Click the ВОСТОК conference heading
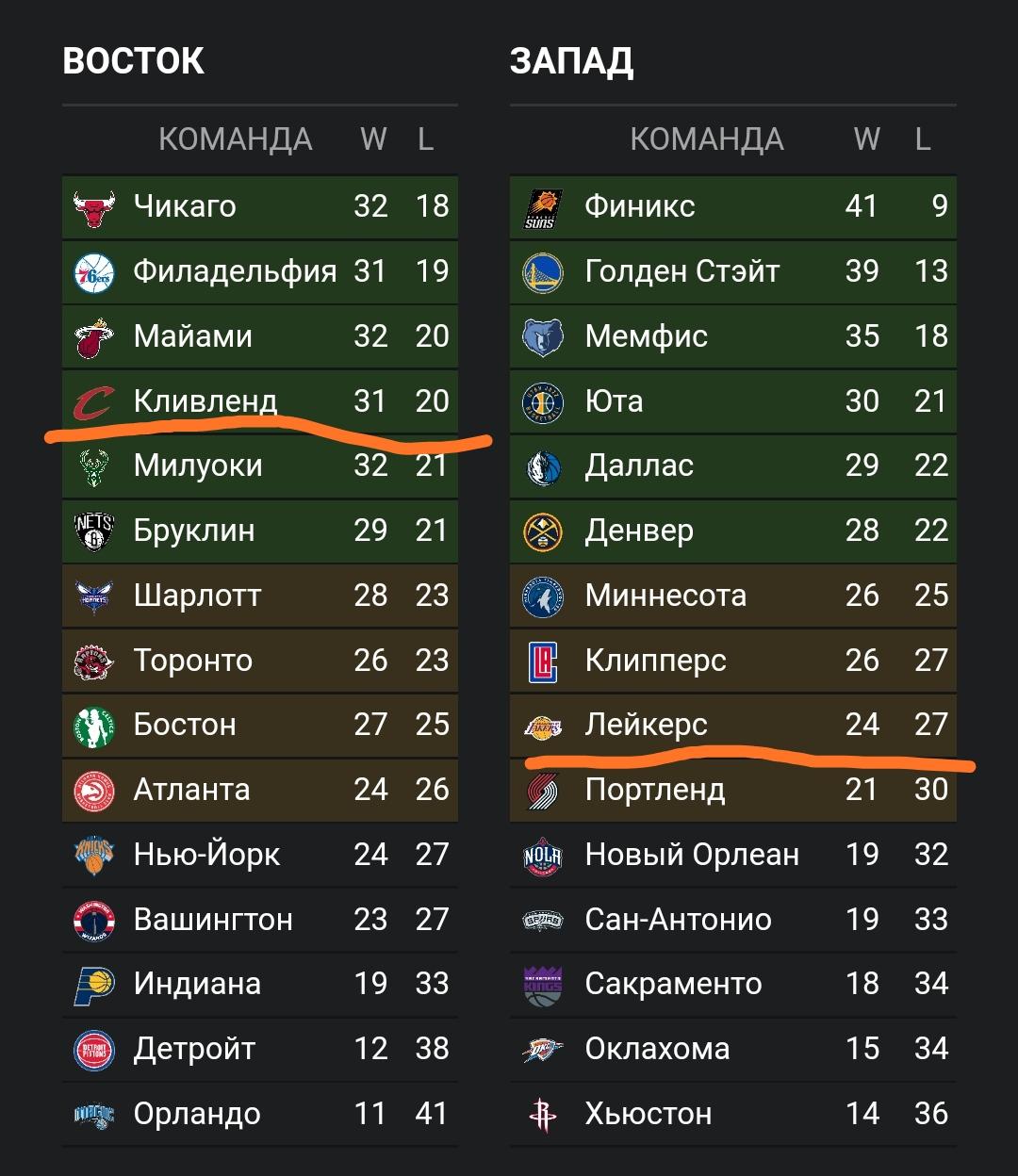The image size is (1018, 1176). click(x=133, y=61)
